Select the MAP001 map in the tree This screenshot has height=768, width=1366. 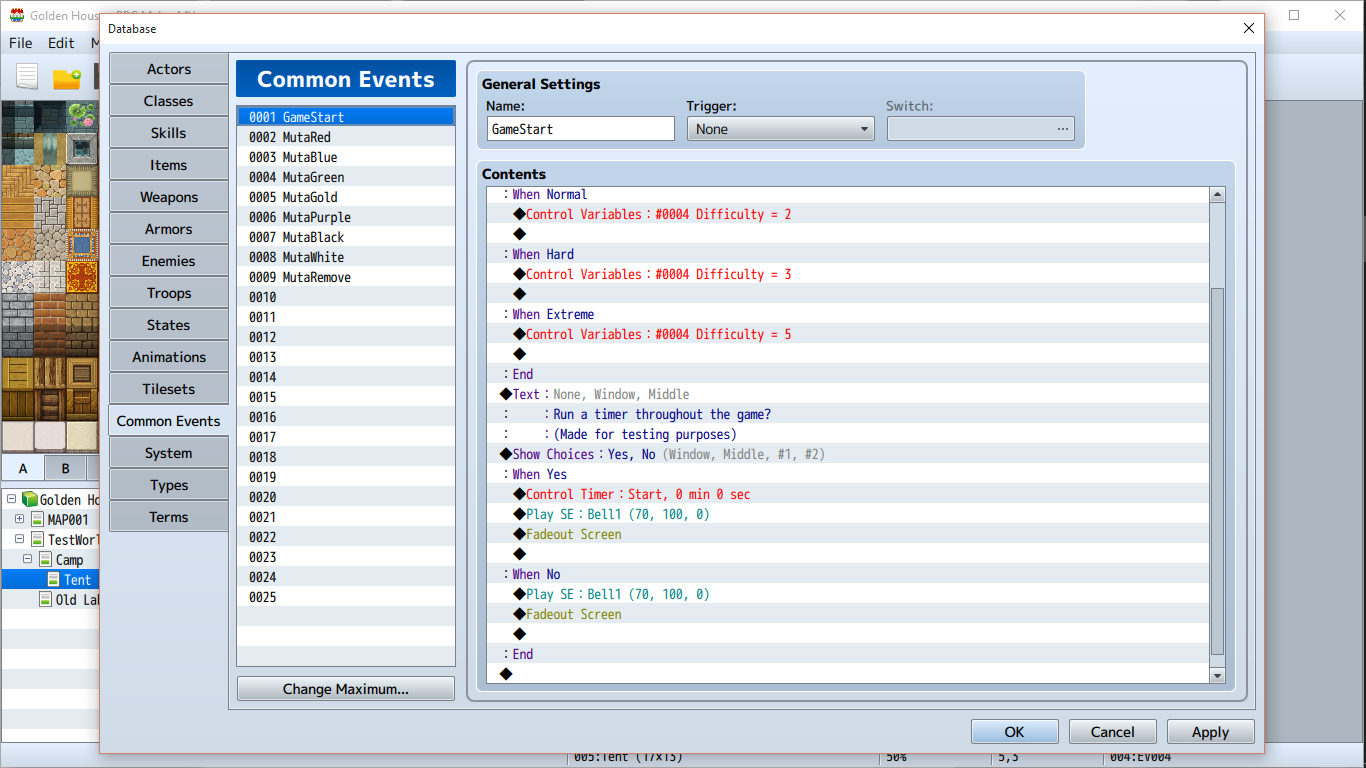click(x=58, y=519)
